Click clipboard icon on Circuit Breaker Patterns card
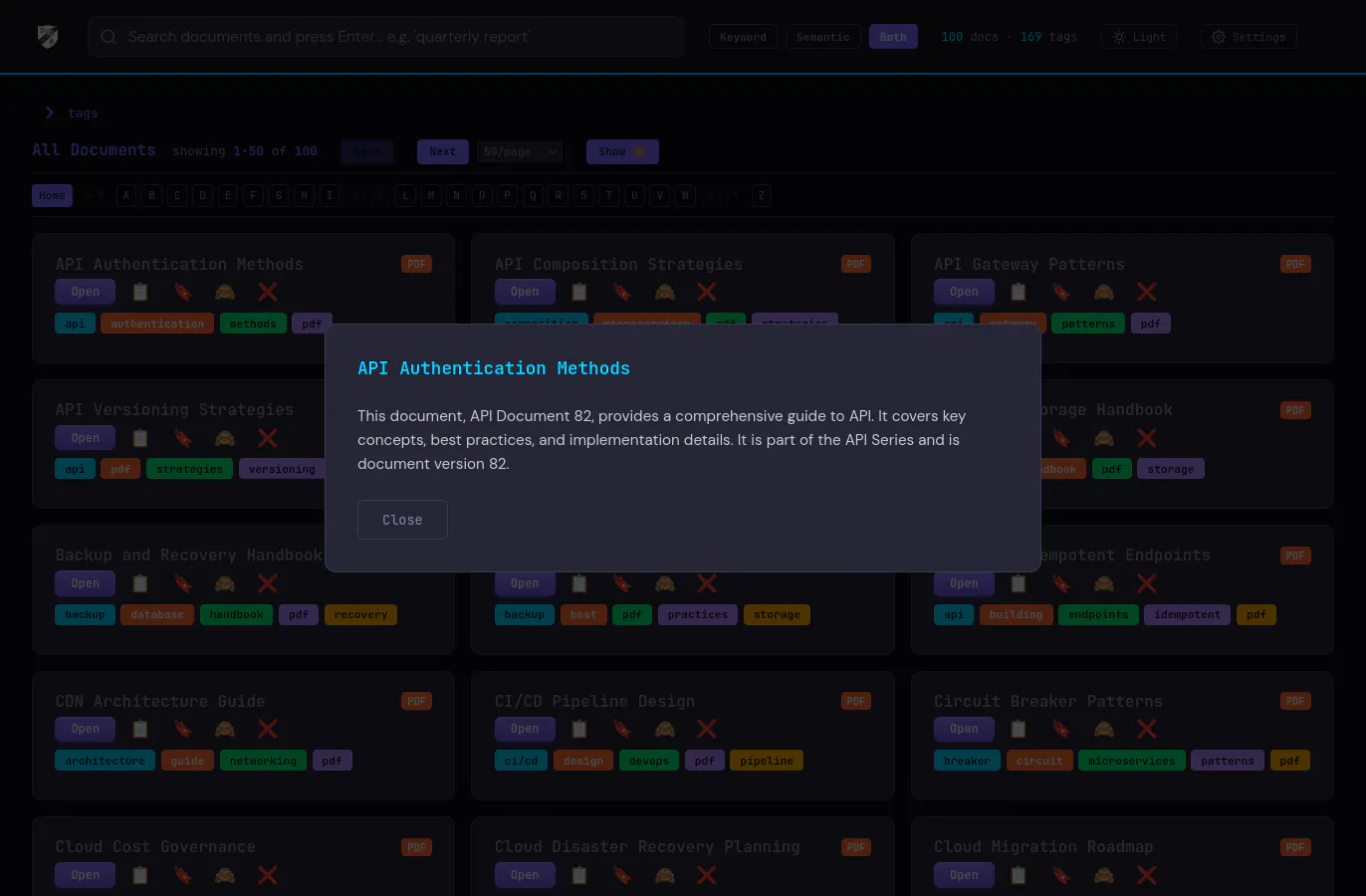 coord(1019,729)
